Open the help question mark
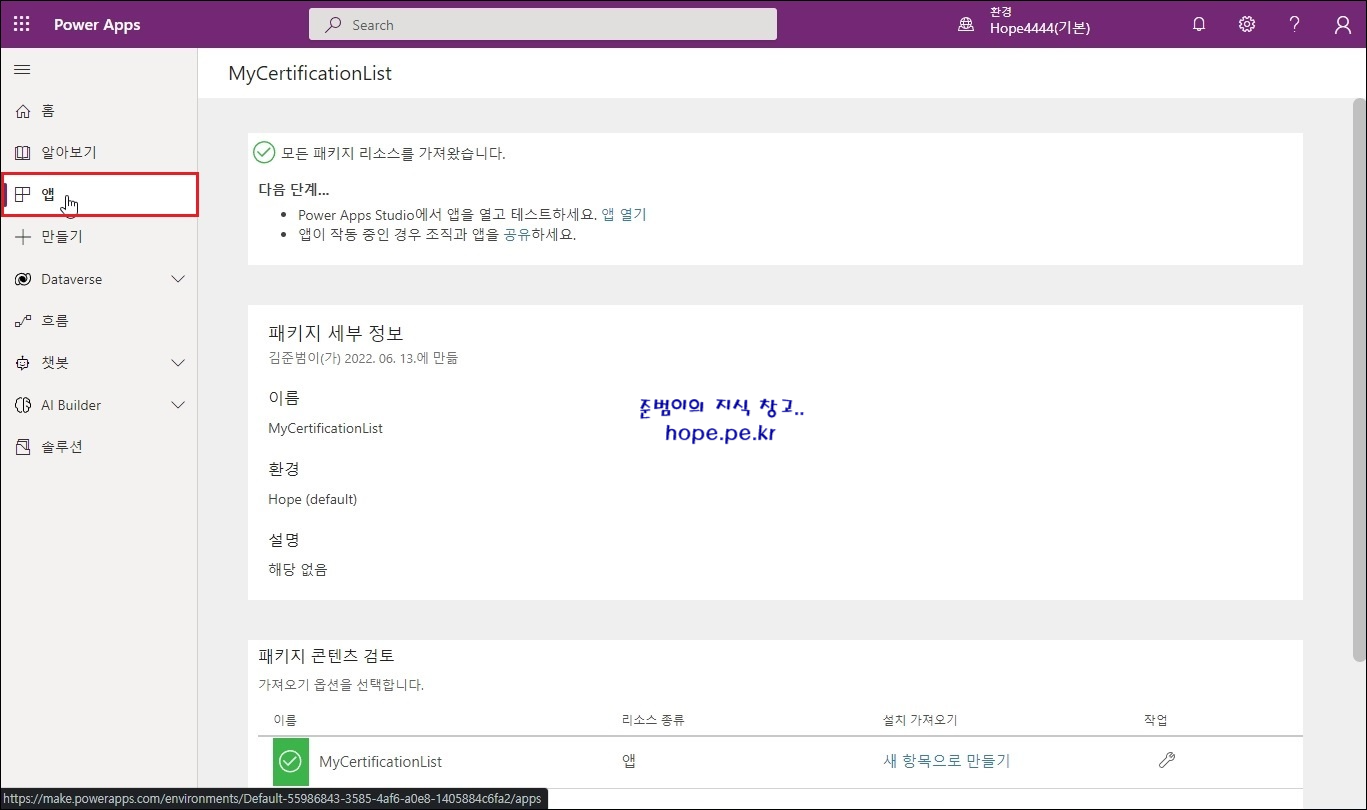The height and width of the screenshot is (810, 1367). (x=1295, y=25)
